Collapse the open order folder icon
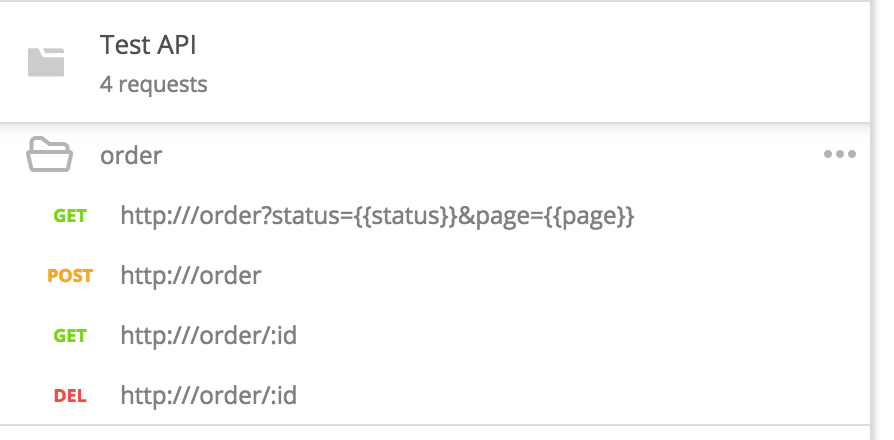This screenshot has width=894, height=440. click(48, 155)
